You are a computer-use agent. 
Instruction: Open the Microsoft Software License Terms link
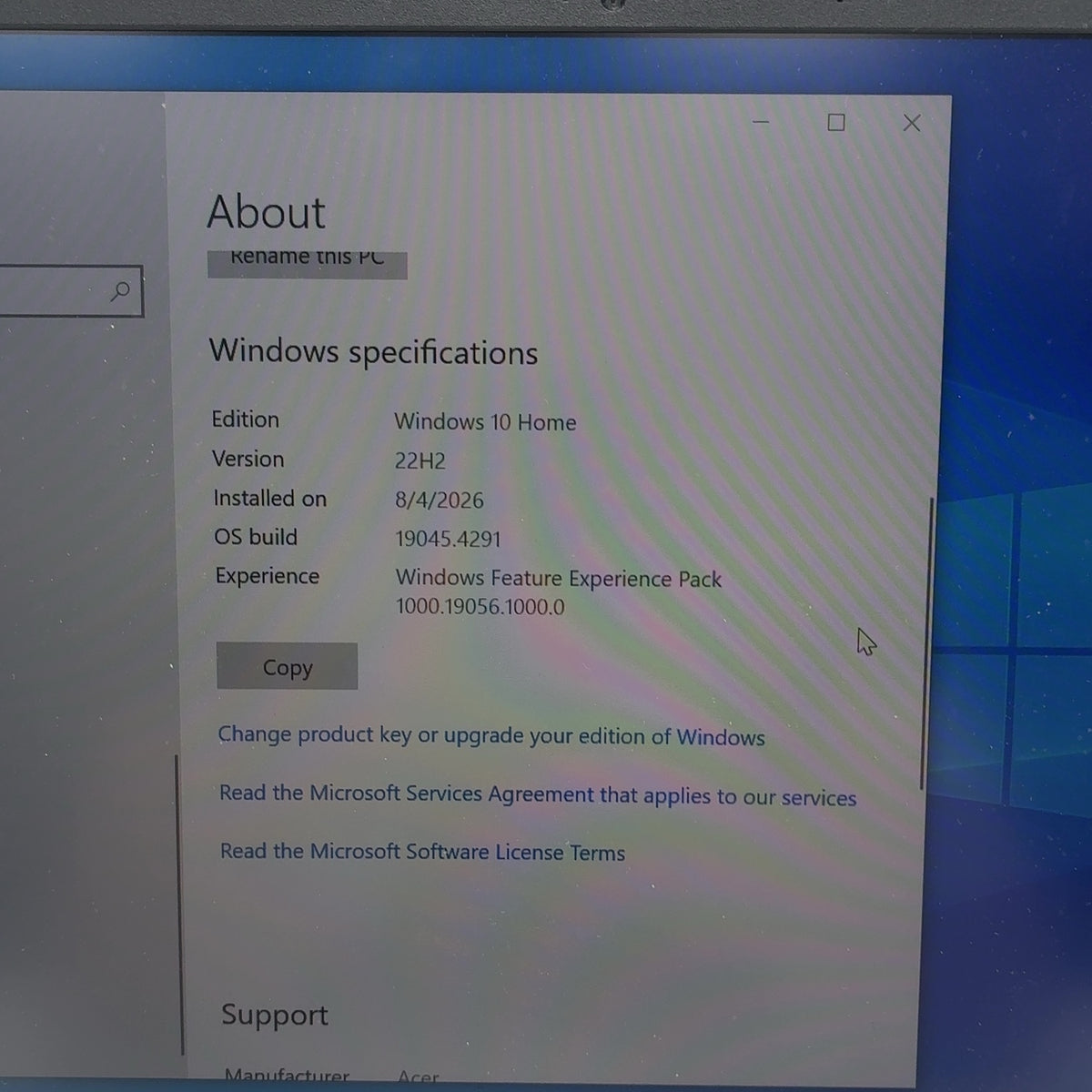tap(422, 852)
